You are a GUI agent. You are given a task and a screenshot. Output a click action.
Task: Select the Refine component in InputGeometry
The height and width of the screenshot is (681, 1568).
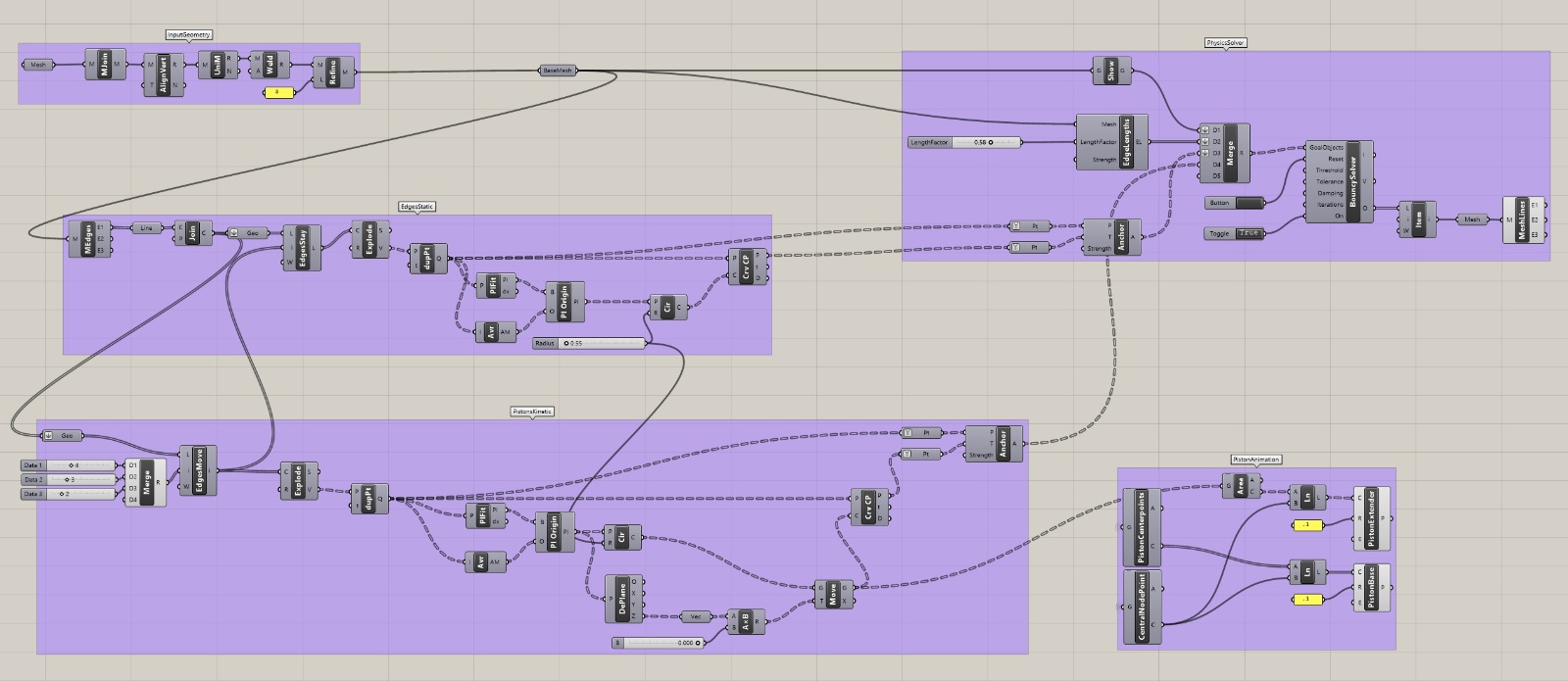[333, 73]
